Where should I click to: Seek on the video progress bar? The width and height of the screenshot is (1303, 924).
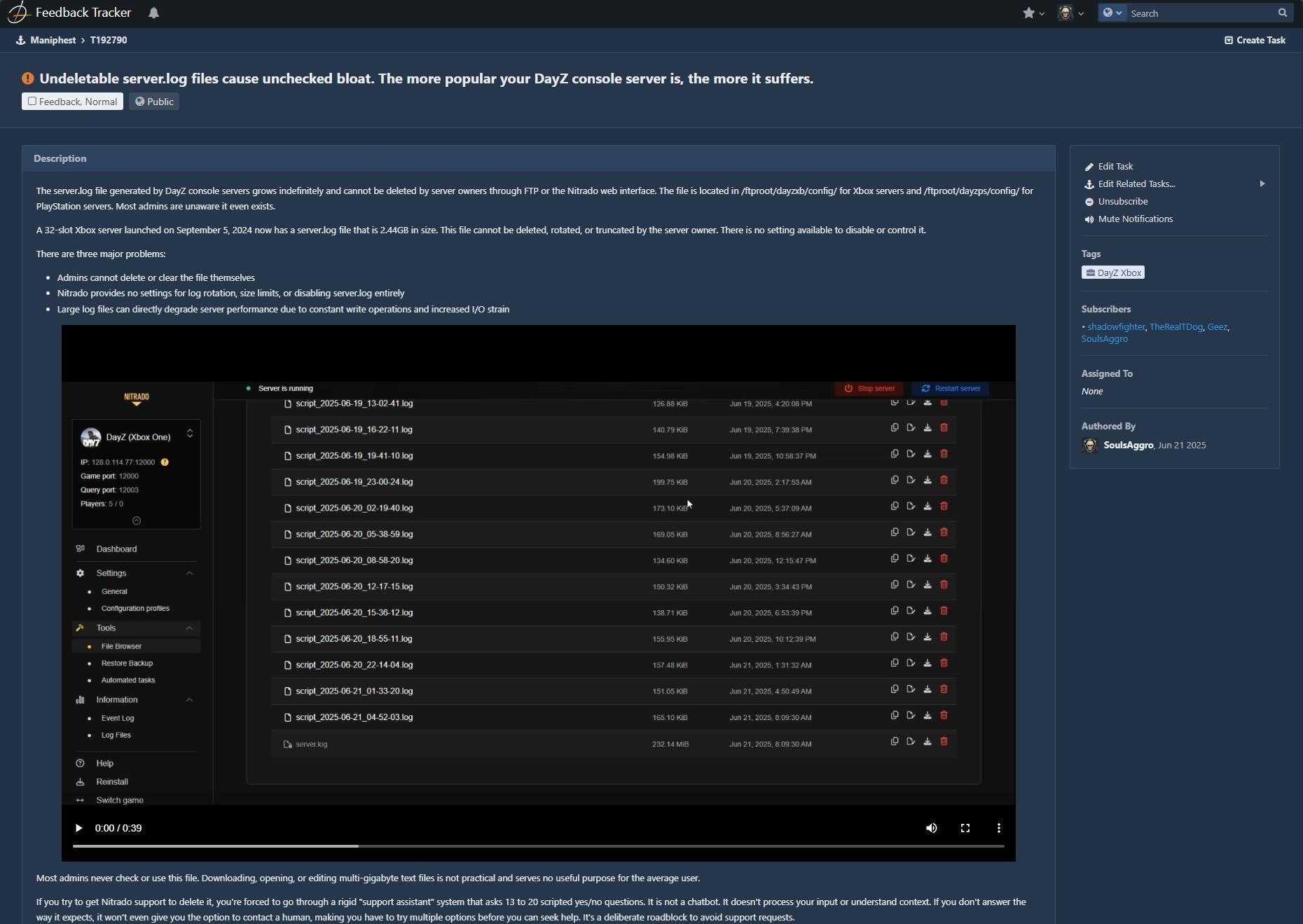tap(538, 846)
